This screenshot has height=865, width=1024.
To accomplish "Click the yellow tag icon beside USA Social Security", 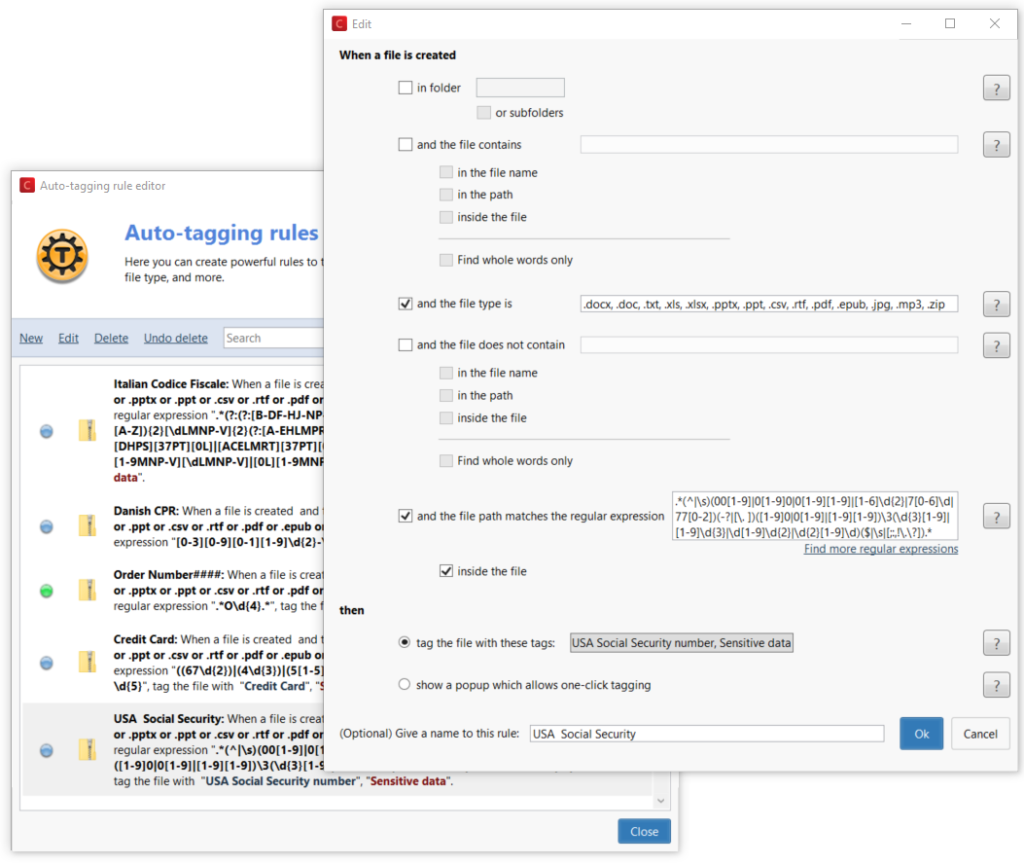I will point(87,750).
